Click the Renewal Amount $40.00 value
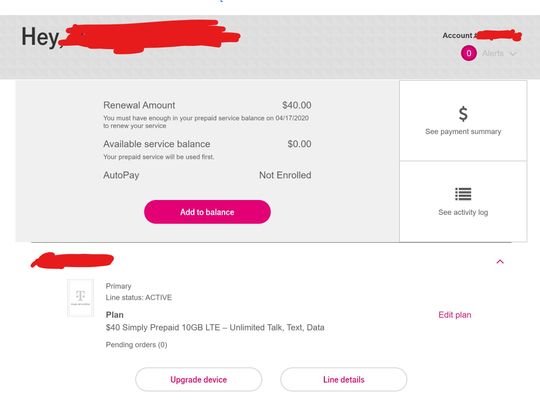Image resolution: width=540 pixels, height=400 pixels. pos(297,105)
